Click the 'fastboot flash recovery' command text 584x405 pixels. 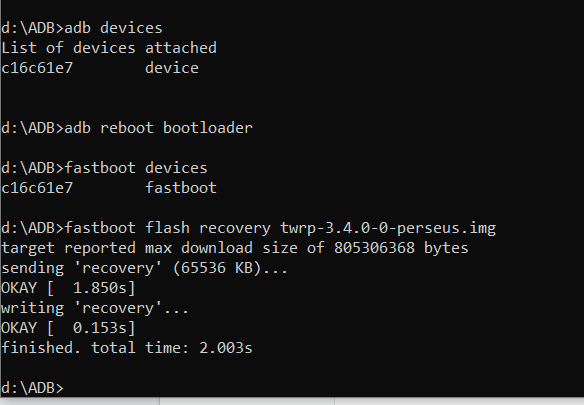point(168,228)
